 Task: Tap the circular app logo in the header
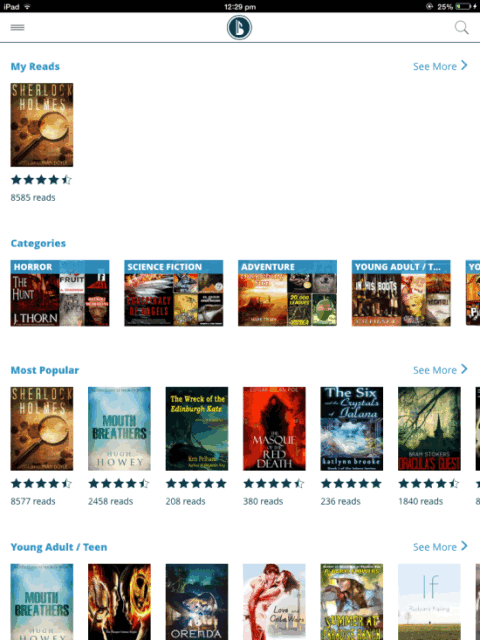[239, 27]
